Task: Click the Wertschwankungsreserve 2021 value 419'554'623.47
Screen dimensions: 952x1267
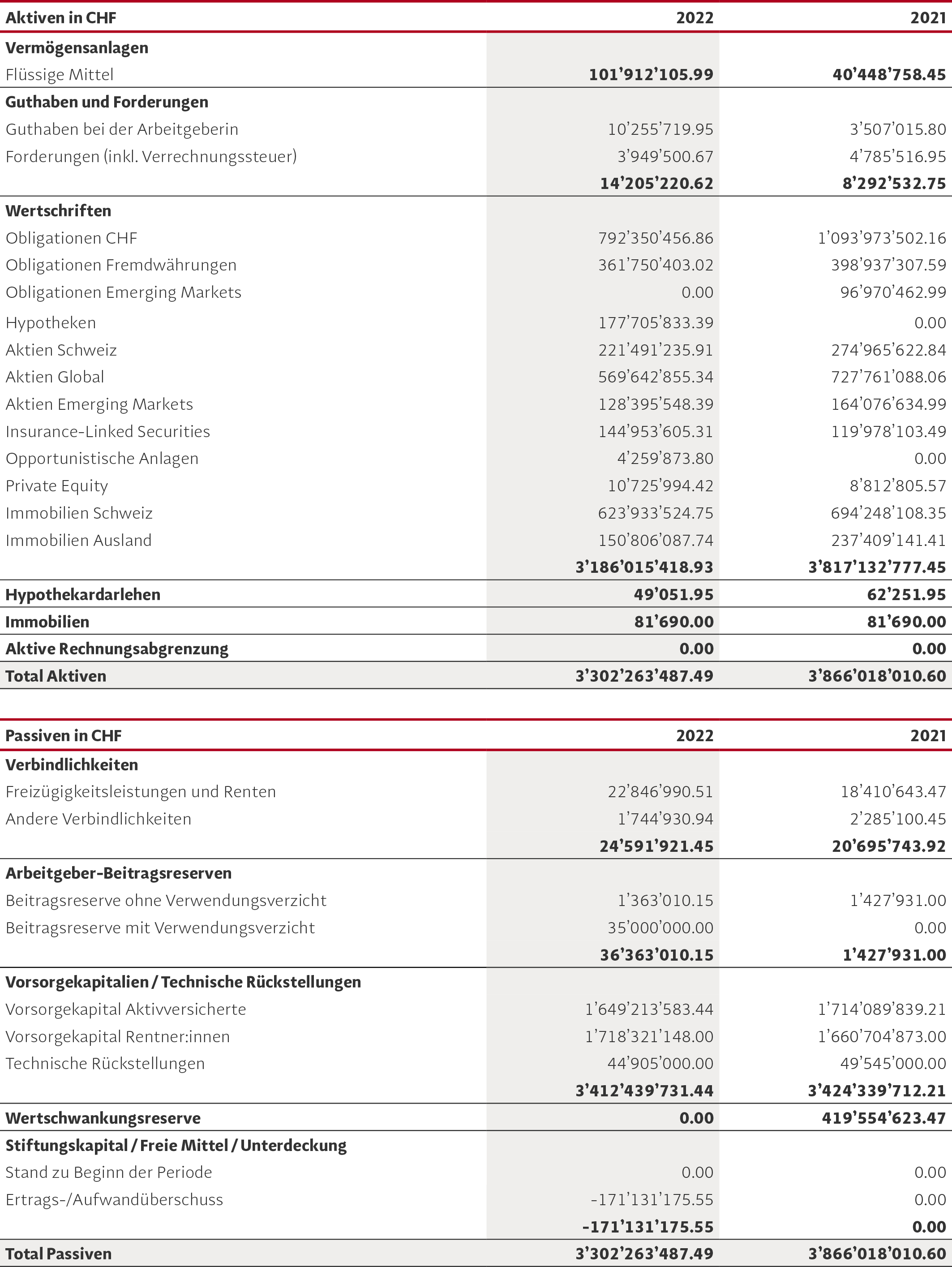Action: [883, 1117]
